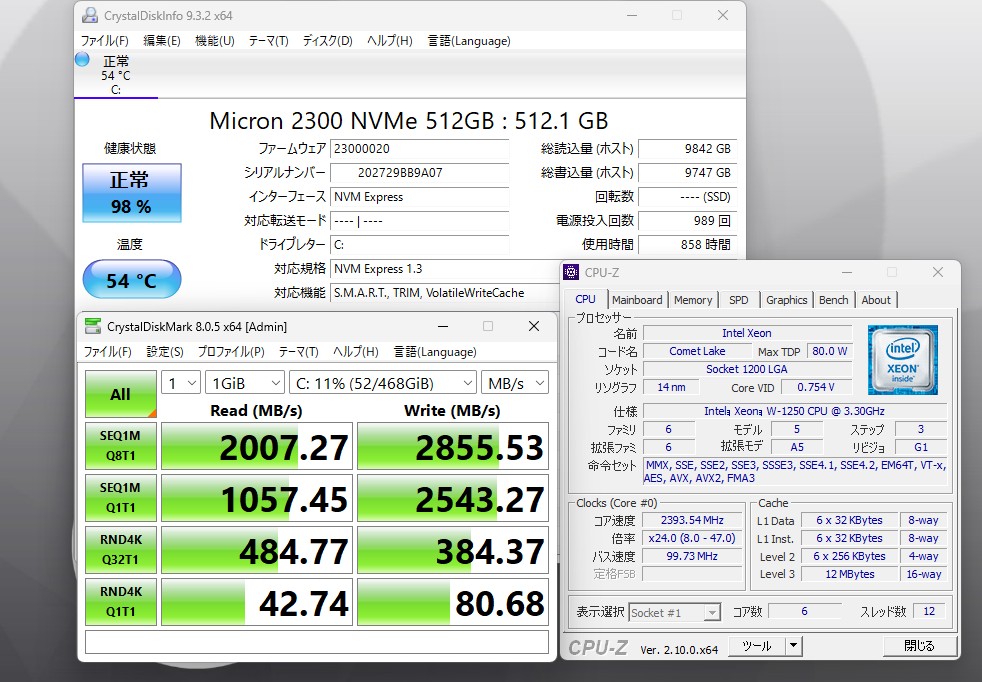Click the RND4K Q32T1 write result 384.37

pos(453,550)
